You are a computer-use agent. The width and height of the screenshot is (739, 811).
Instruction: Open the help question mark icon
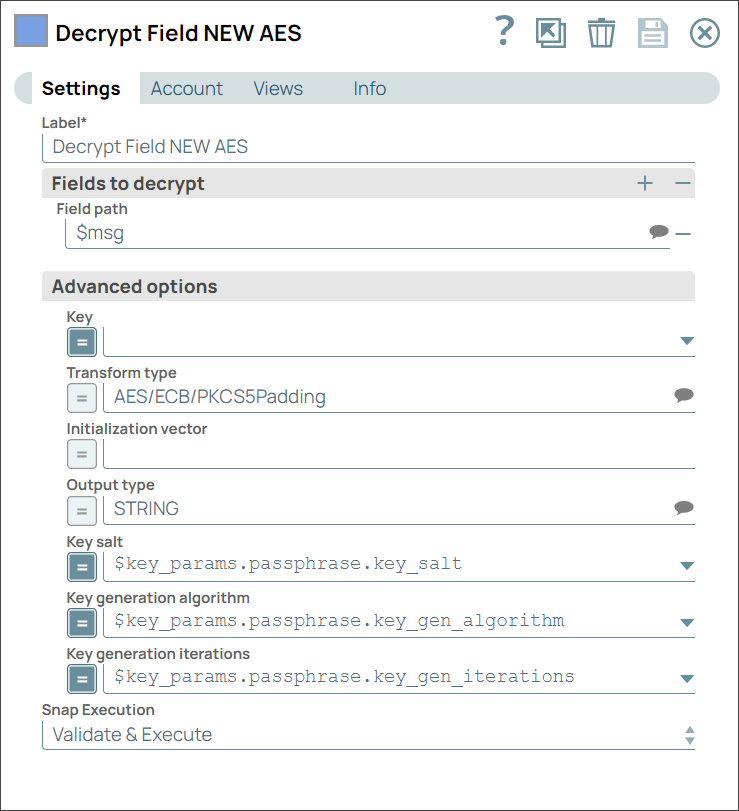coord(505,33)
